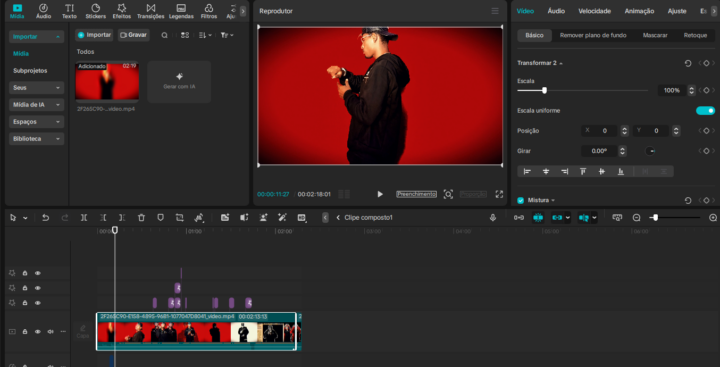
Task: Open the selection tool mode dropdown
Action: (25, 218)
